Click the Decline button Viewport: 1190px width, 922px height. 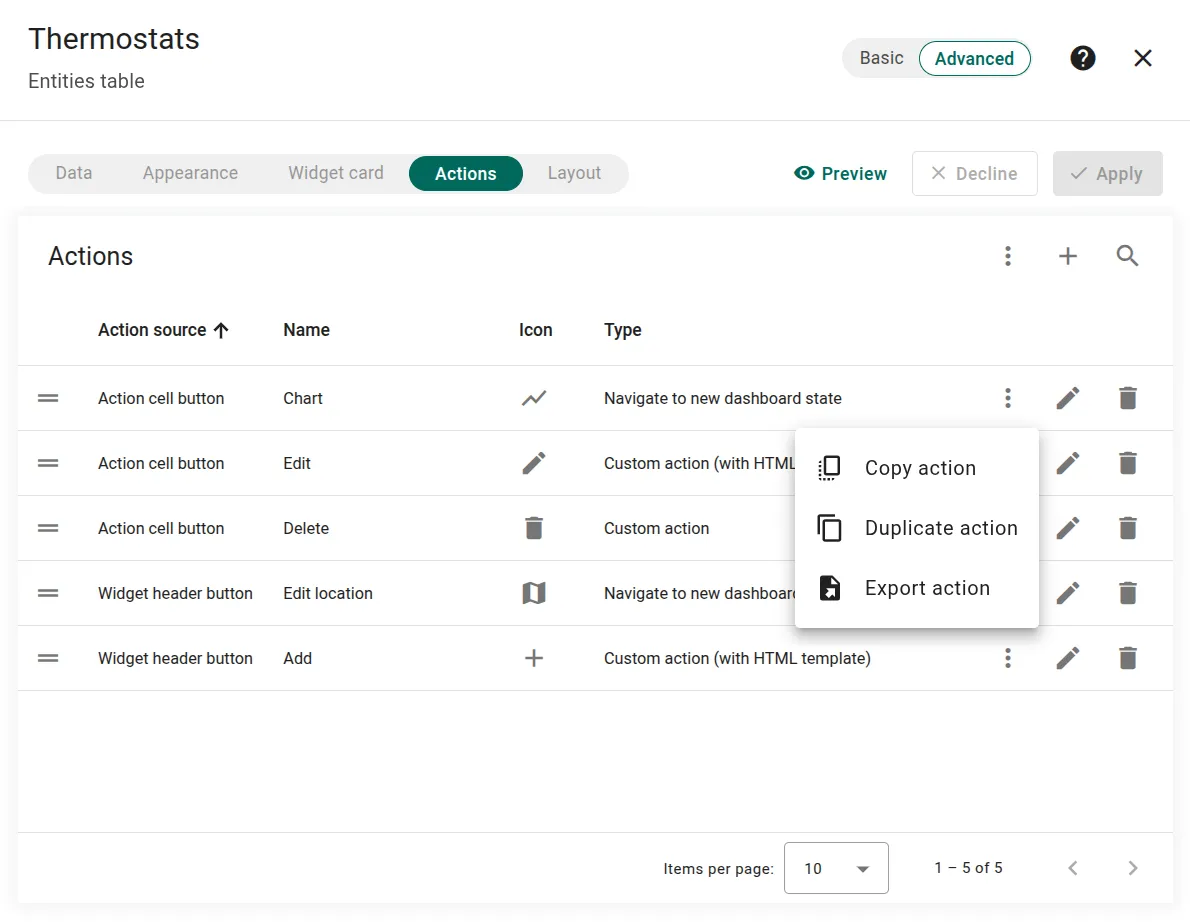pos(974,174)
